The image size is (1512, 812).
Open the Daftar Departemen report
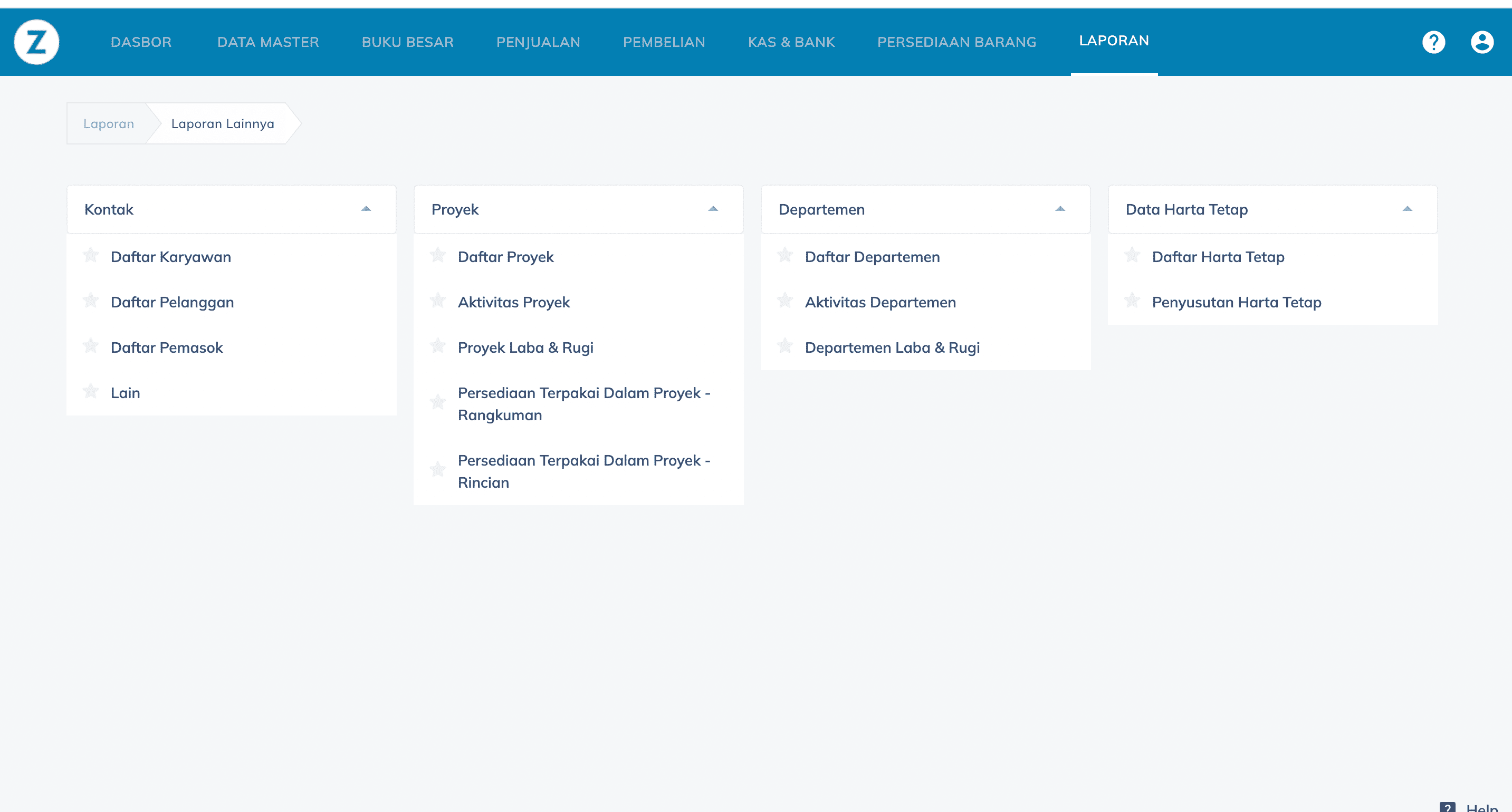[x=872, y=257]
